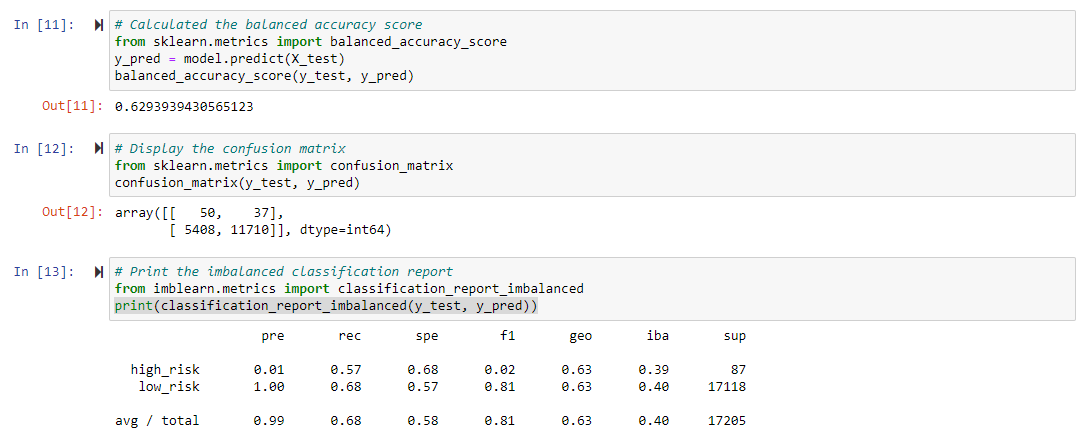This screenshot has width=1083, height=448.
Task: Click the Out[12] output label
Action: point(73,213)
